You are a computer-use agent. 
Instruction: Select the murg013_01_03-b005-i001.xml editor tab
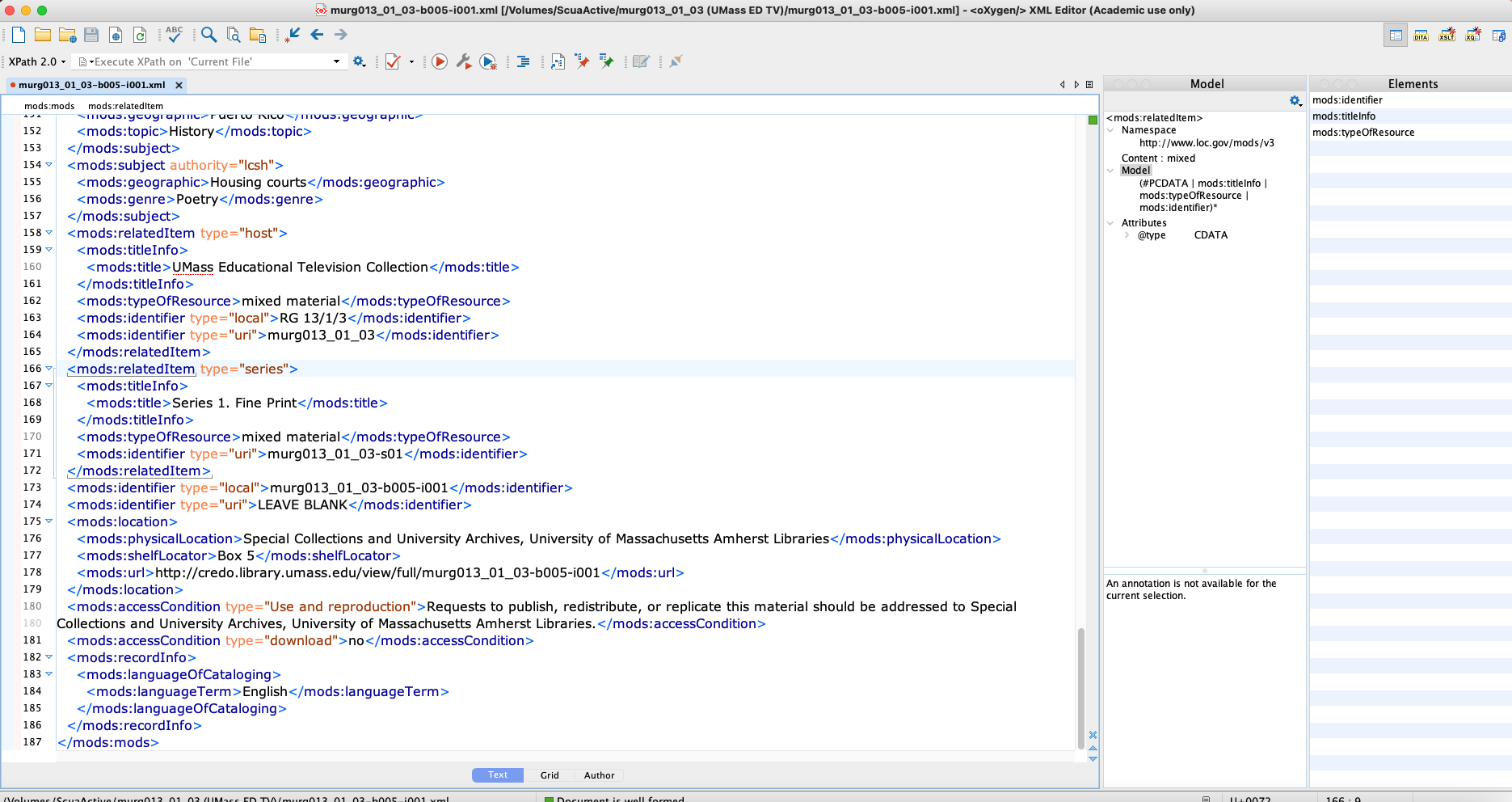[91, 85]
